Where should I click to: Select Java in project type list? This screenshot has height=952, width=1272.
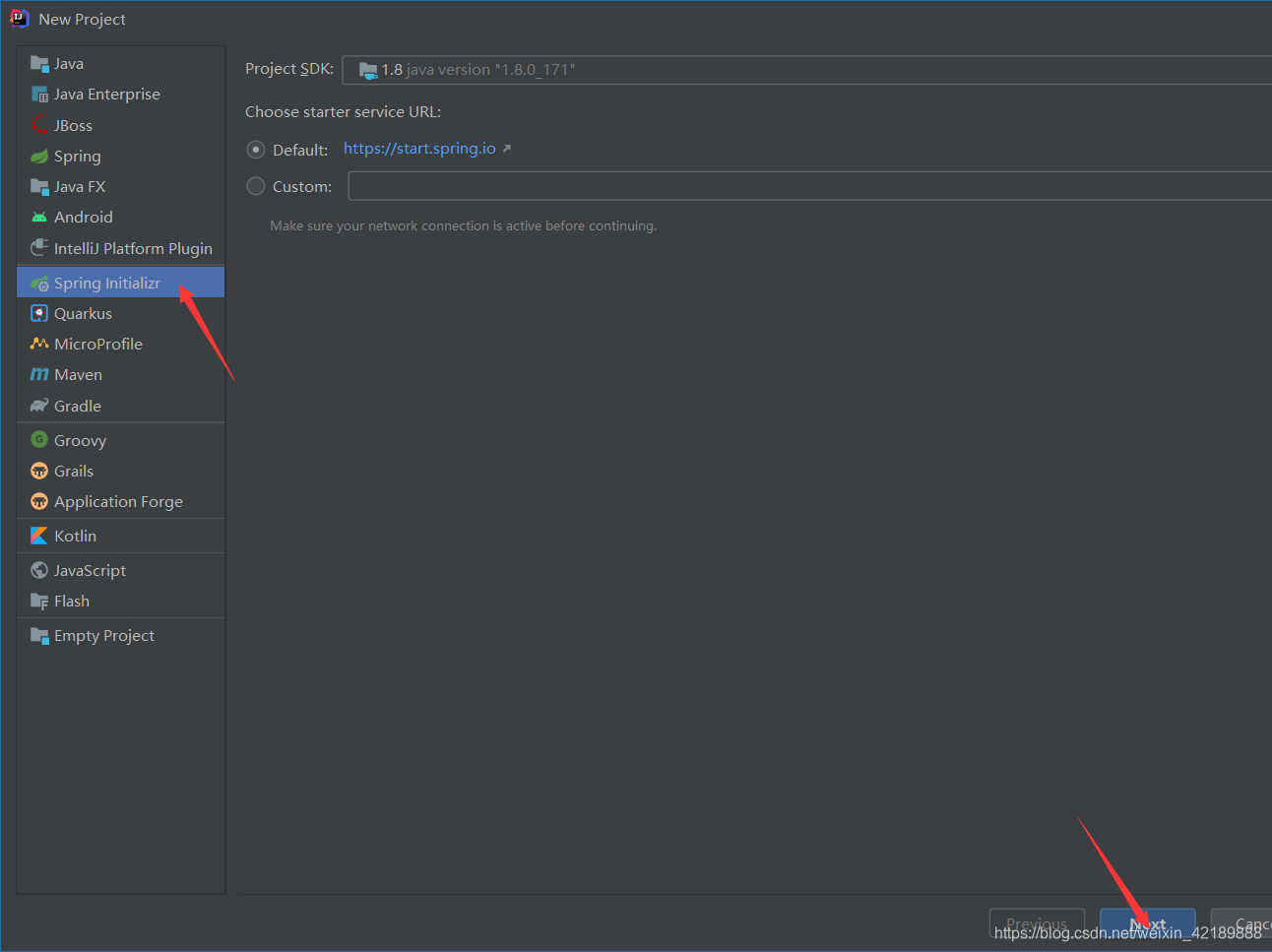point(120,64)
